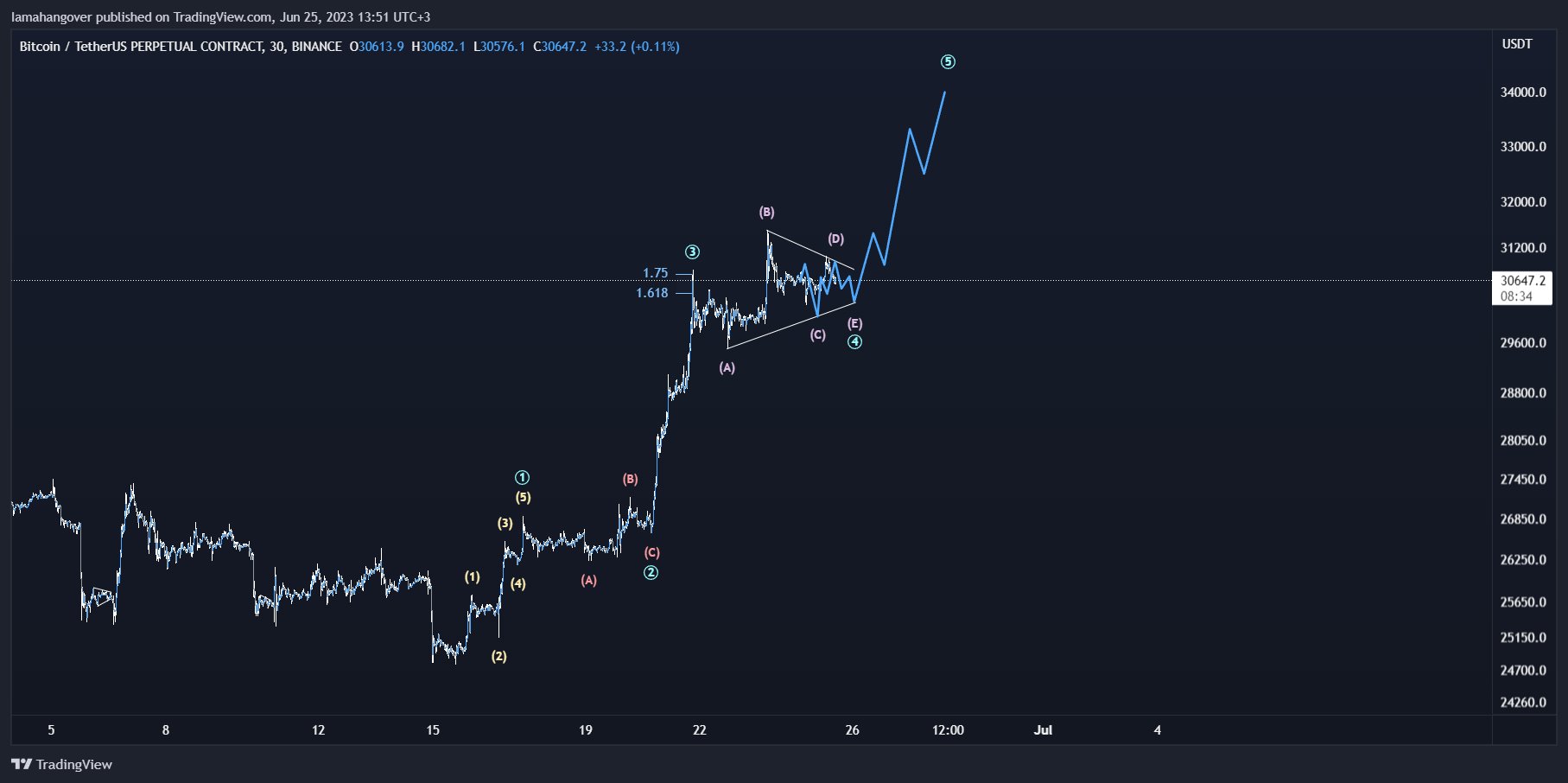This screenshot has height=783, width=1568.
Task: Click the date 26 on time axis
Action: point(853,730)
